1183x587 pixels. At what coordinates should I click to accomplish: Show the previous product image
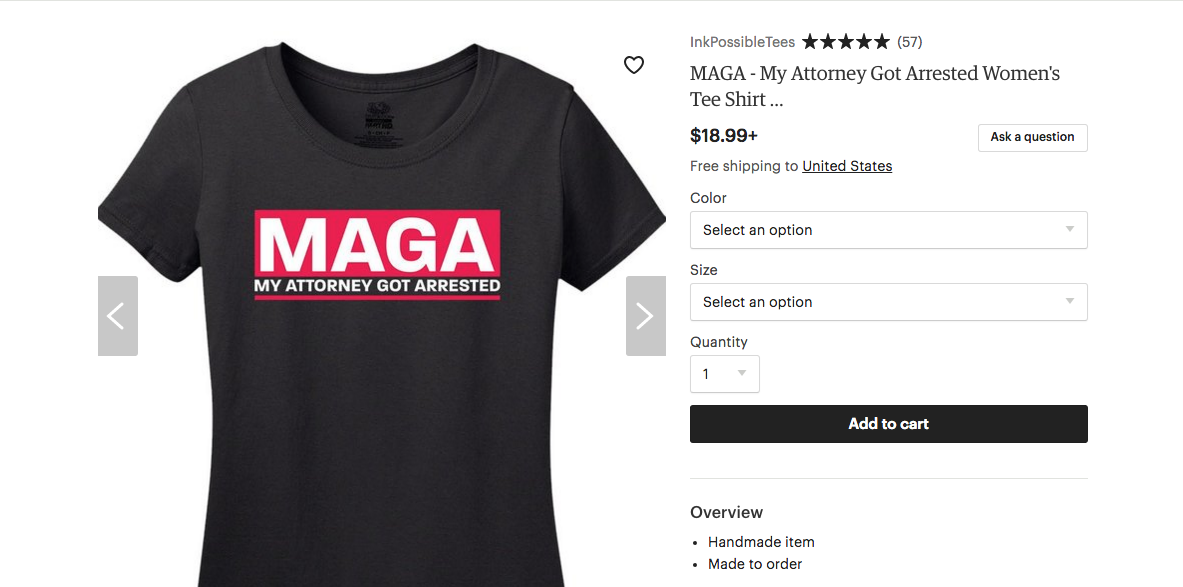pos(118,315)
